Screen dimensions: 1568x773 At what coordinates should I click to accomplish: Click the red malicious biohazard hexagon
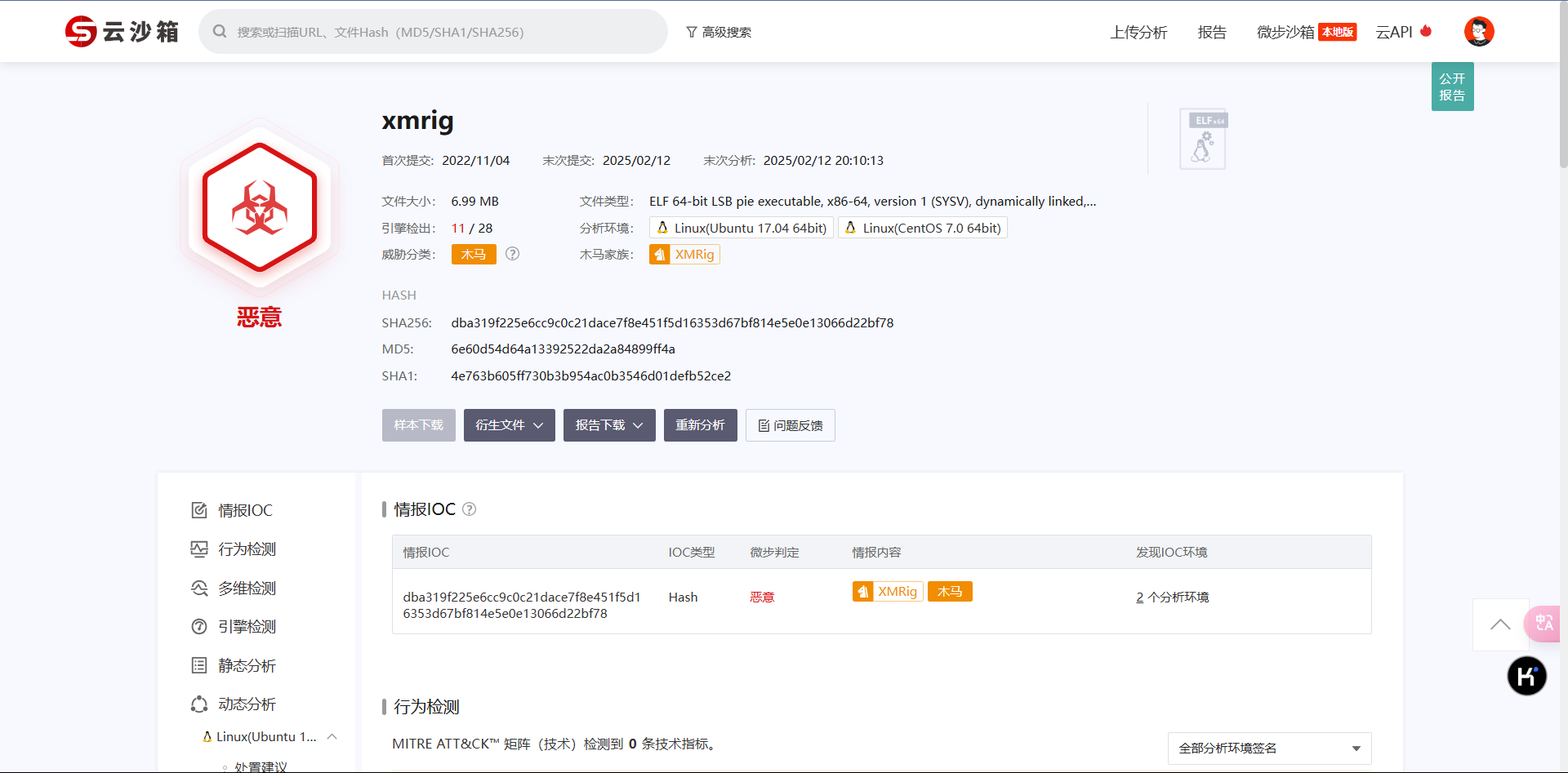pyautogui.click(x=260, y=207)
